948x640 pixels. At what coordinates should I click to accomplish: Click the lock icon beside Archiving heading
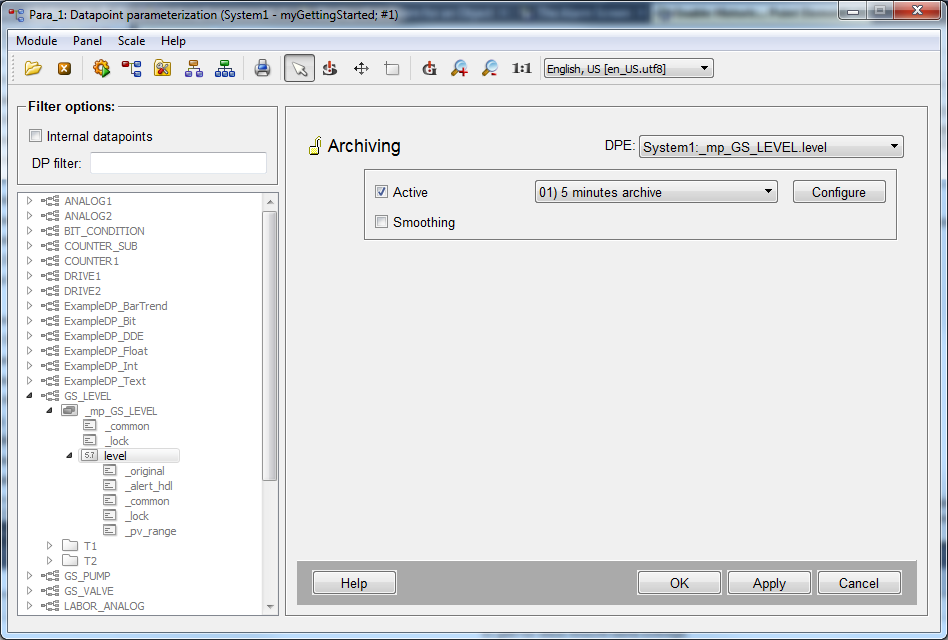(315, 146)
